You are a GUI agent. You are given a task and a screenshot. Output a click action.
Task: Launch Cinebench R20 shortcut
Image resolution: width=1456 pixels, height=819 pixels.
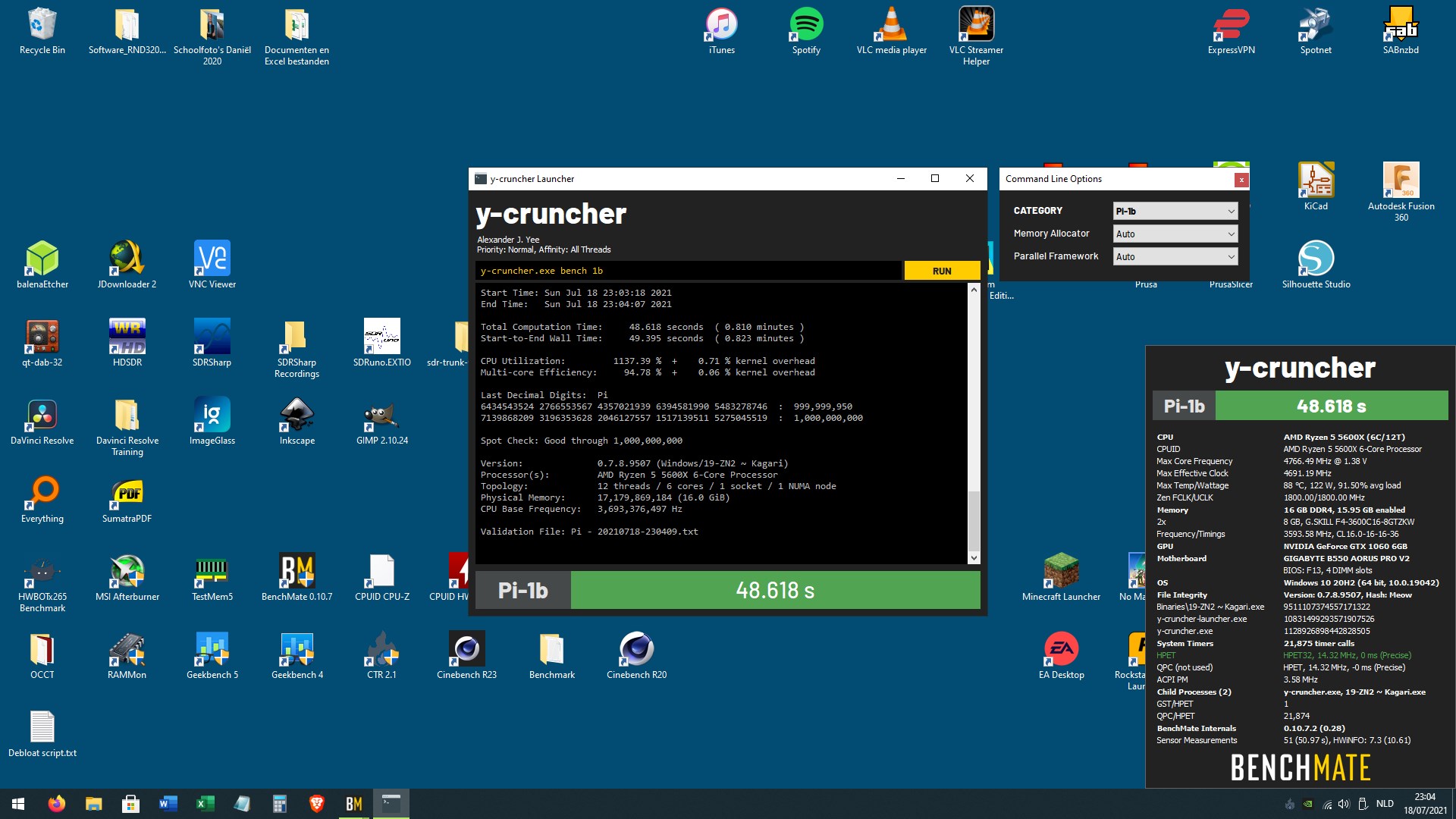(x=636, y=656)
